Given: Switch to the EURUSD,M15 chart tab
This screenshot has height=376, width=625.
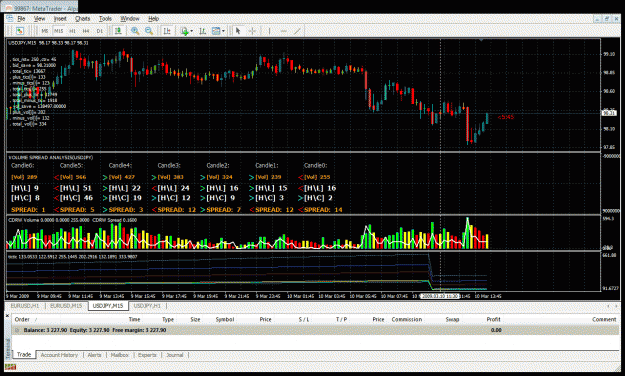Looking at the screenshot, I should click(66, 306).
